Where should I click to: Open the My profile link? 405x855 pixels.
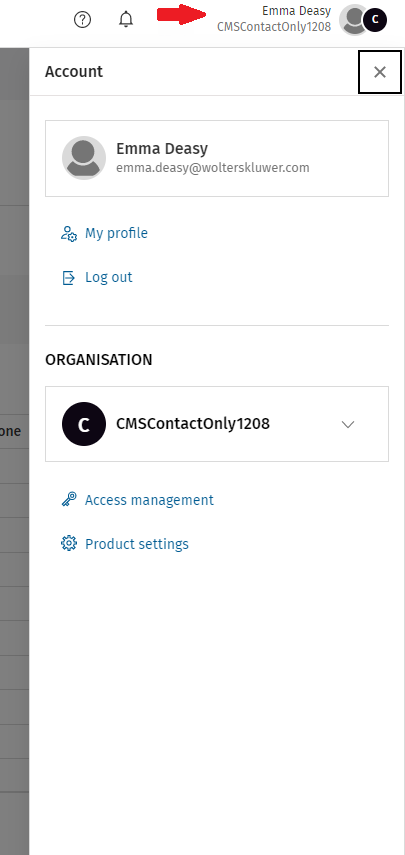(x=116, y=233)
